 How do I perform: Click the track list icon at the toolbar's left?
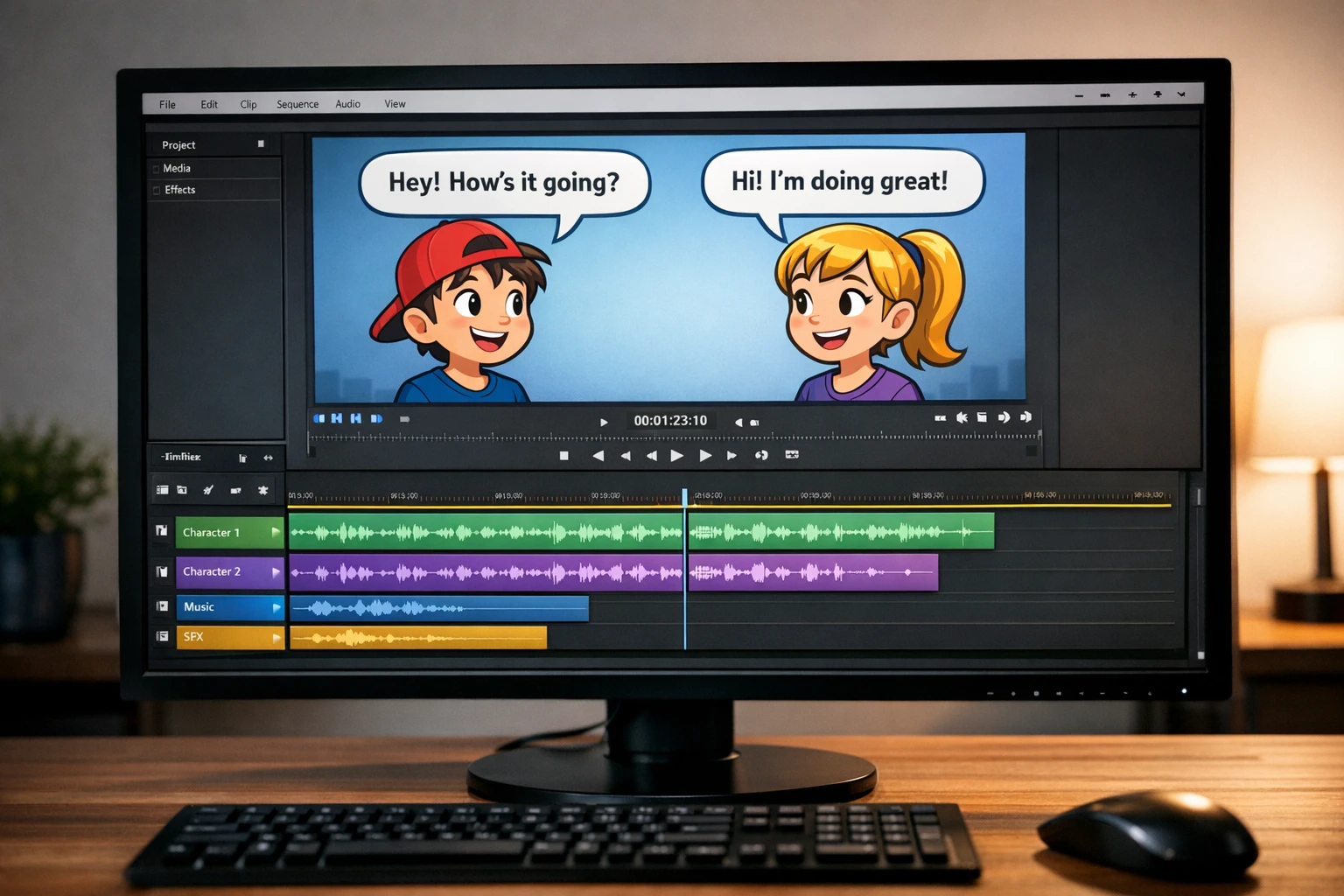[x=163, y=490]
